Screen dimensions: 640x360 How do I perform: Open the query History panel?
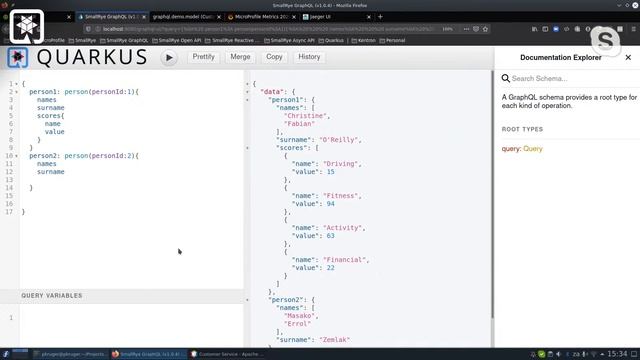point(309,57)
